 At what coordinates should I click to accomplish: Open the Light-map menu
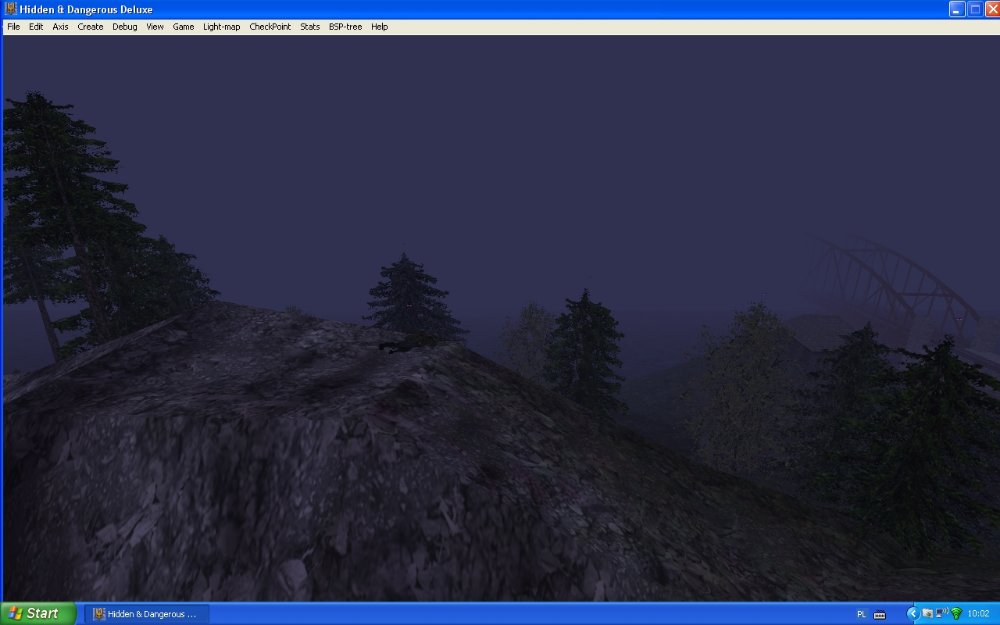(222, 27)
